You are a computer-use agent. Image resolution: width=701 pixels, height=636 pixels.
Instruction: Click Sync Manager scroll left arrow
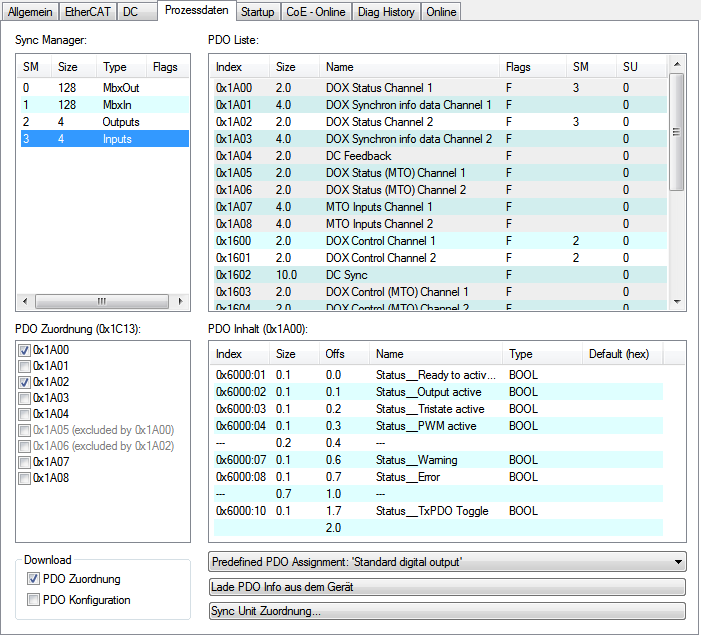pos(25,301)
